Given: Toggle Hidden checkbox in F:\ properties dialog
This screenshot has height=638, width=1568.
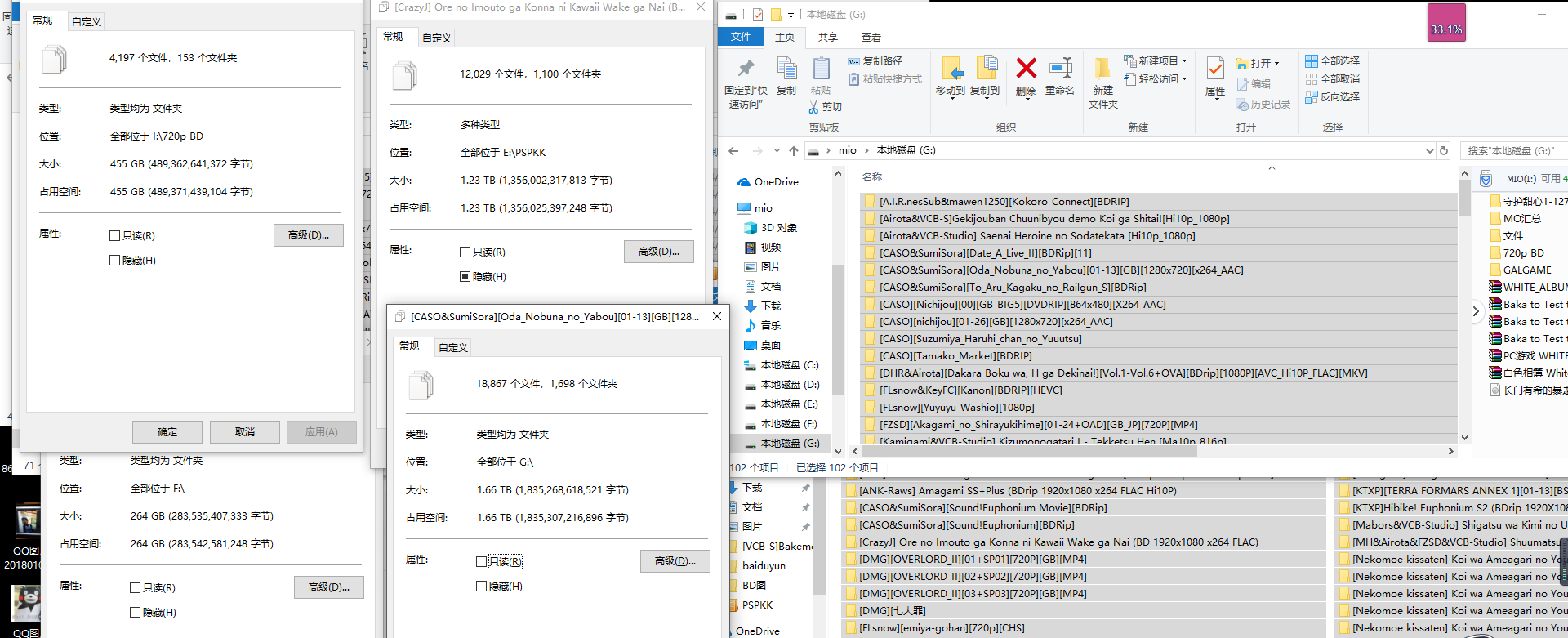Looking at the screenshot, I should pyautogui.click(x=135, y=613).
